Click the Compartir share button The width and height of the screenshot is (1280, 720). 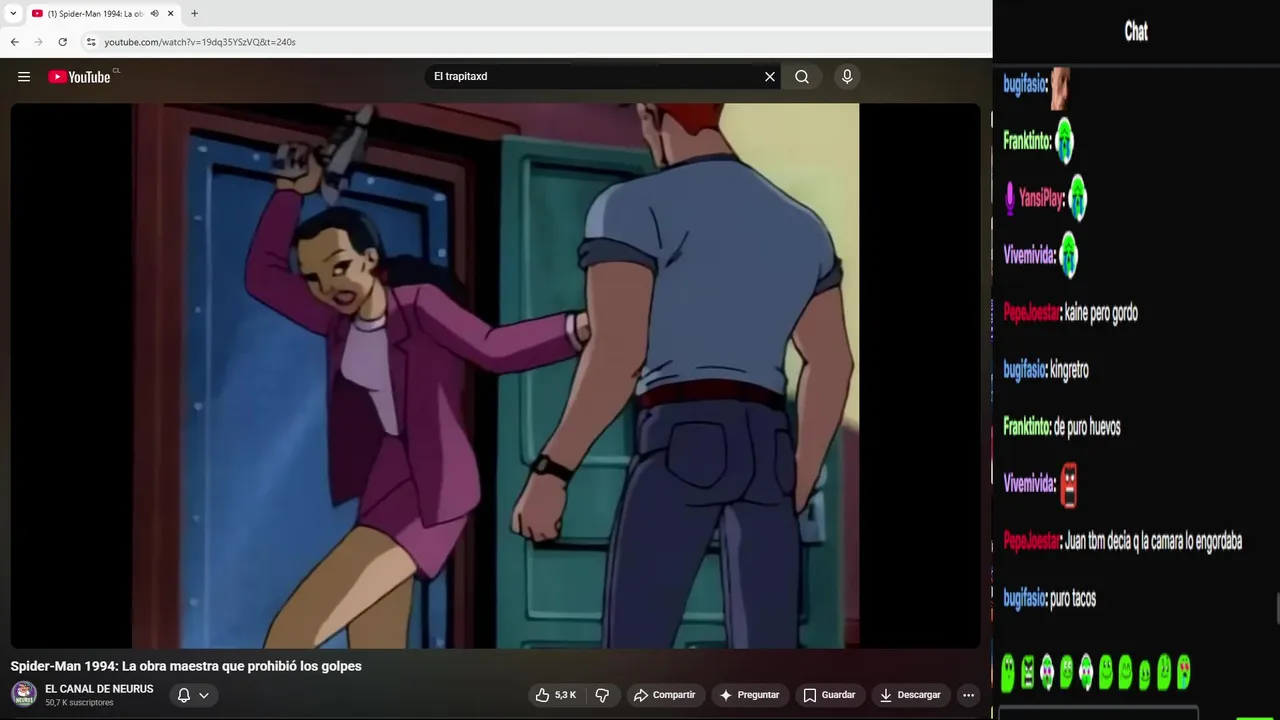click(664, 695)
